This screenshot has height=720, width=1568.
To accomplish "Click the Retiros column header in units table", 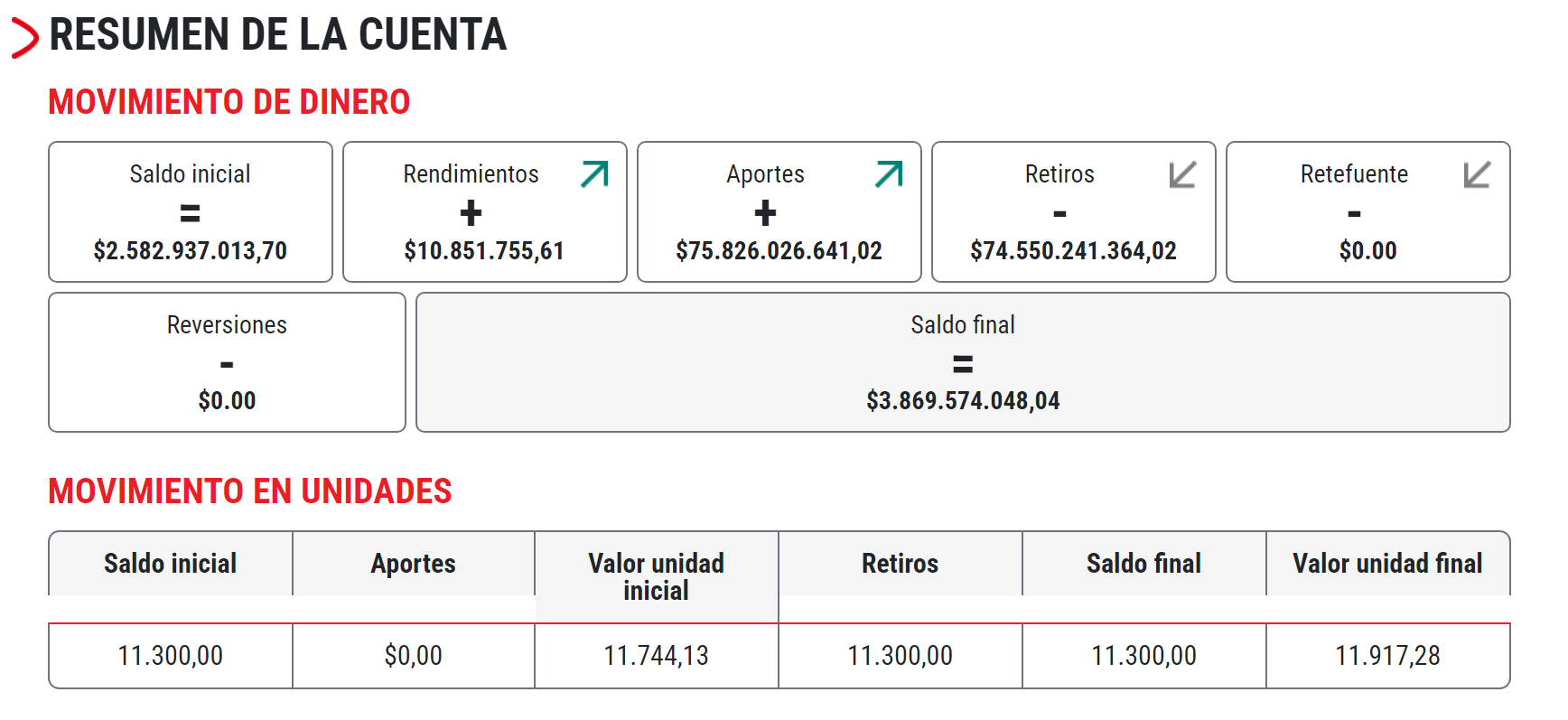I will pyautogui.click(x=900, y=564).
